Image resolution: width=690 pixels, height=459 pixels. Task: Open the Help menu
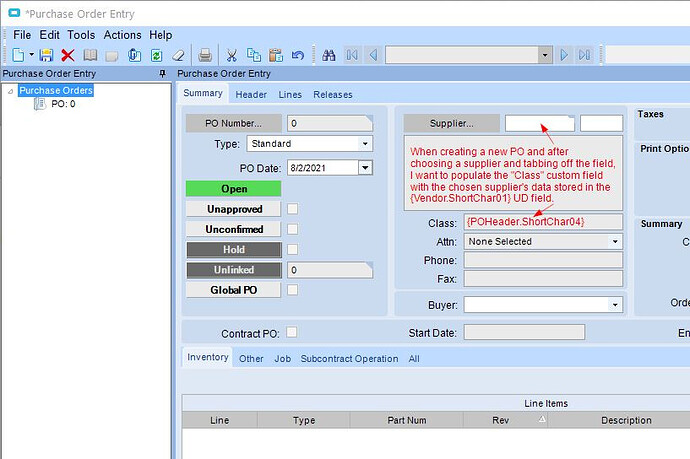[161, 35]
